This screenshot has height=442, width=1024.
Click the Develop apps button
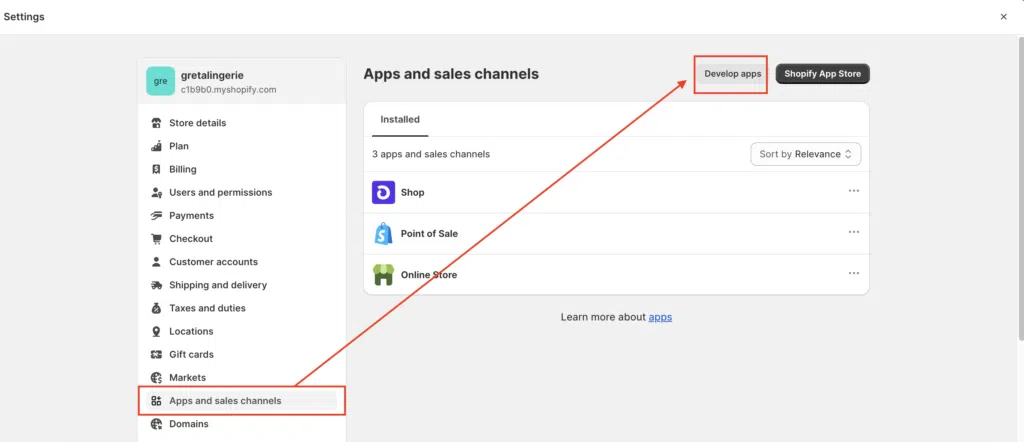click(x=732, y=74)
